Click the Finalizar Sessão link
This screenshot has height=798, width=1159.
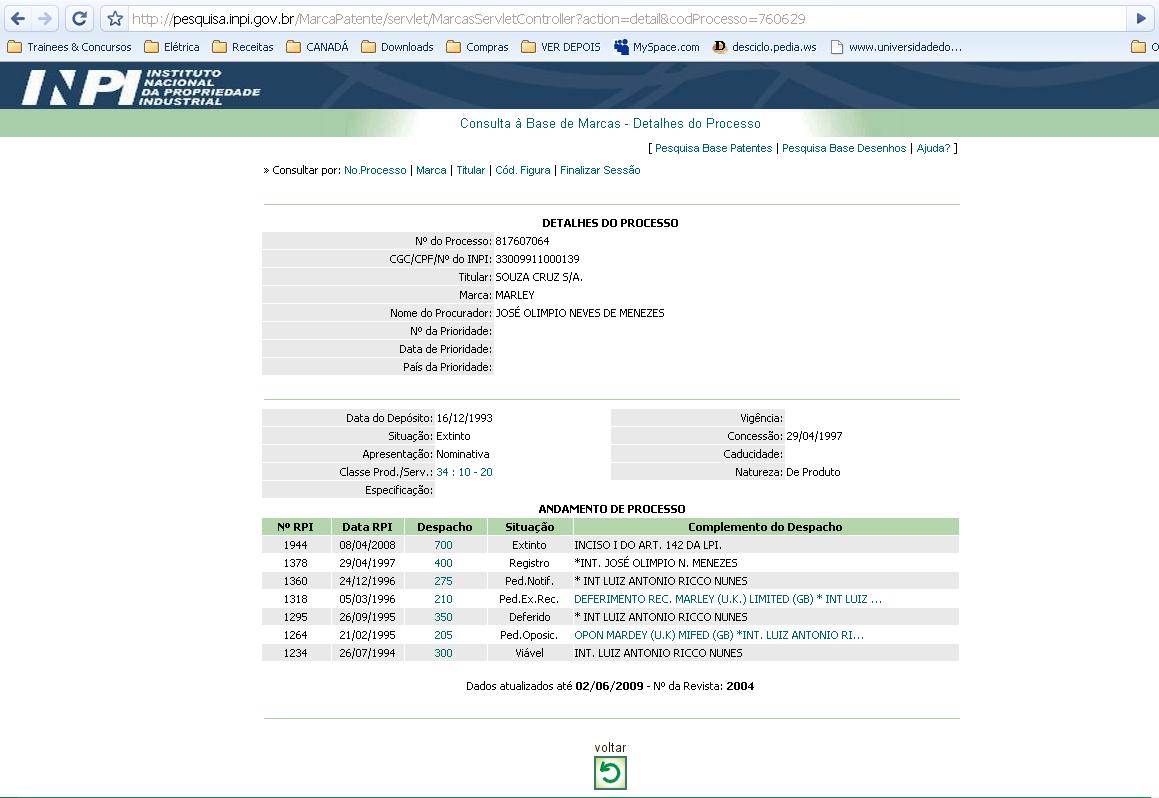pyautogui.click(x=600, y=170)
